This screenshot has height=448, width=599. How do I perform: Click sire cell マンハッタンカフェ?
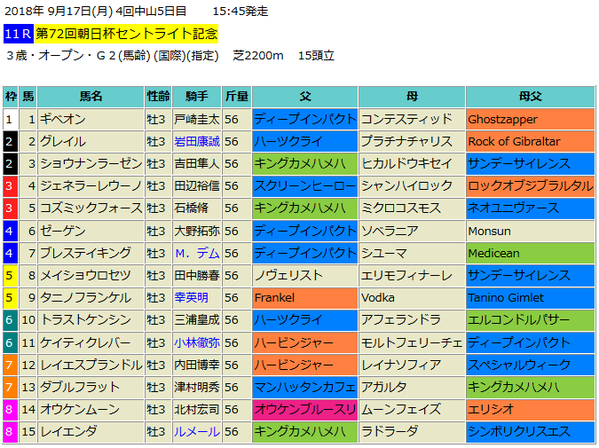tap(305, 387)
